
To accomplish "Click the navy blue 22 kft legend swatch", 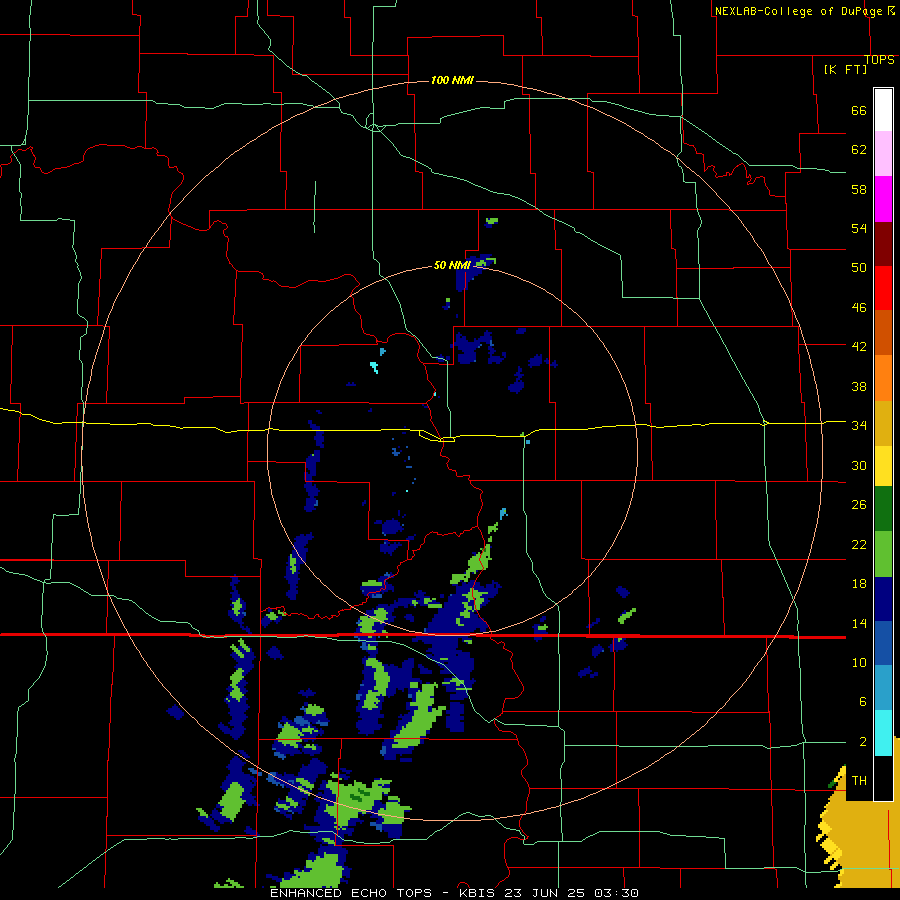I will pyautogui.click(x=883, y=599).
